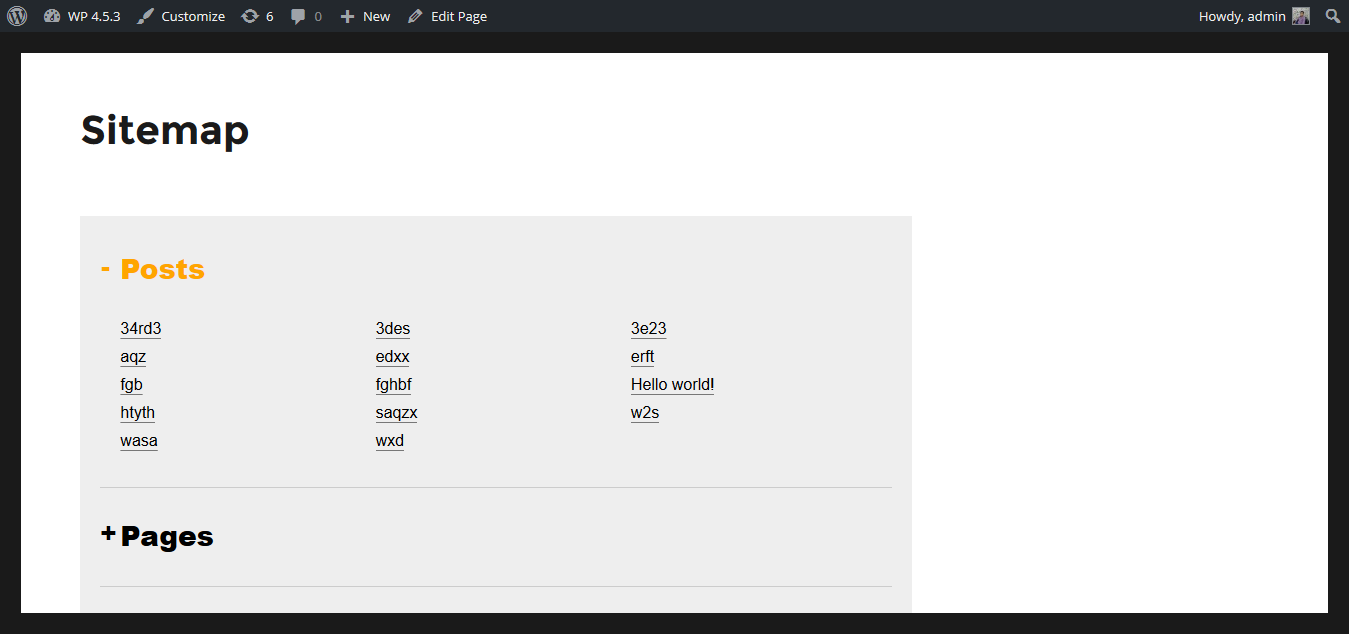Click the admin avatar thumbnail
This screenshot has width=1349, height=634.
point(1300,16)
